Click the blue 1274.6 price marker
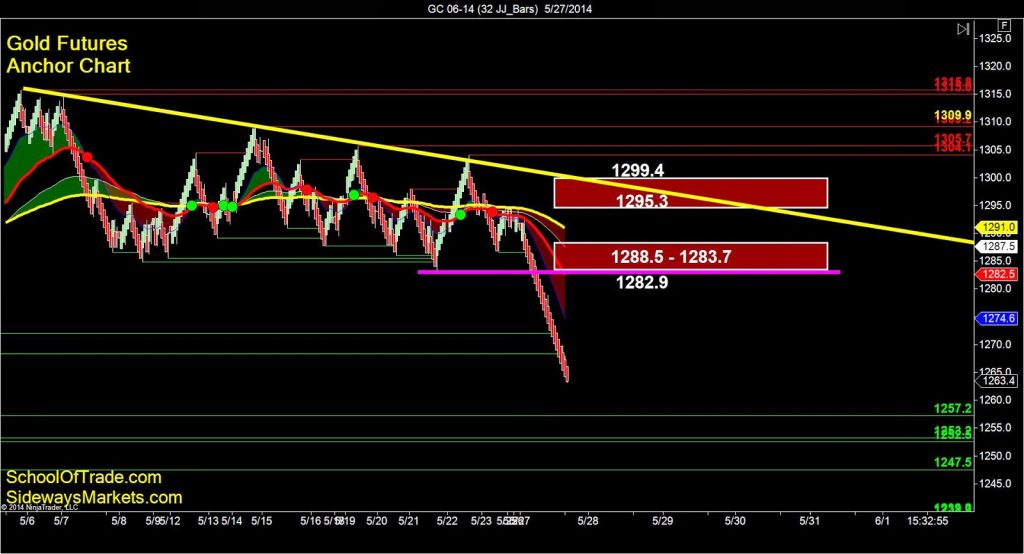The width and height of the screenshot is (1024, 554). click(x=999, y=319)
